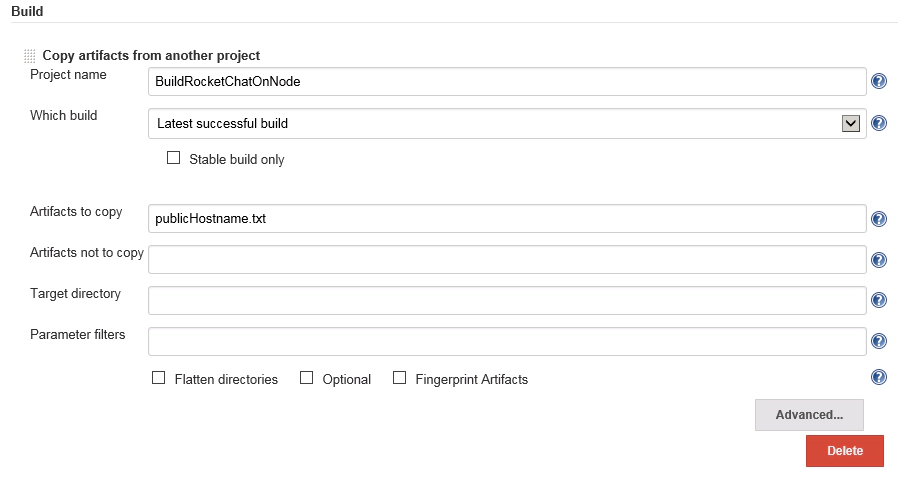Click the Latest successful build dropdown arrow
The width and height of the screenshot is (898, 484).
pos(851,124)
